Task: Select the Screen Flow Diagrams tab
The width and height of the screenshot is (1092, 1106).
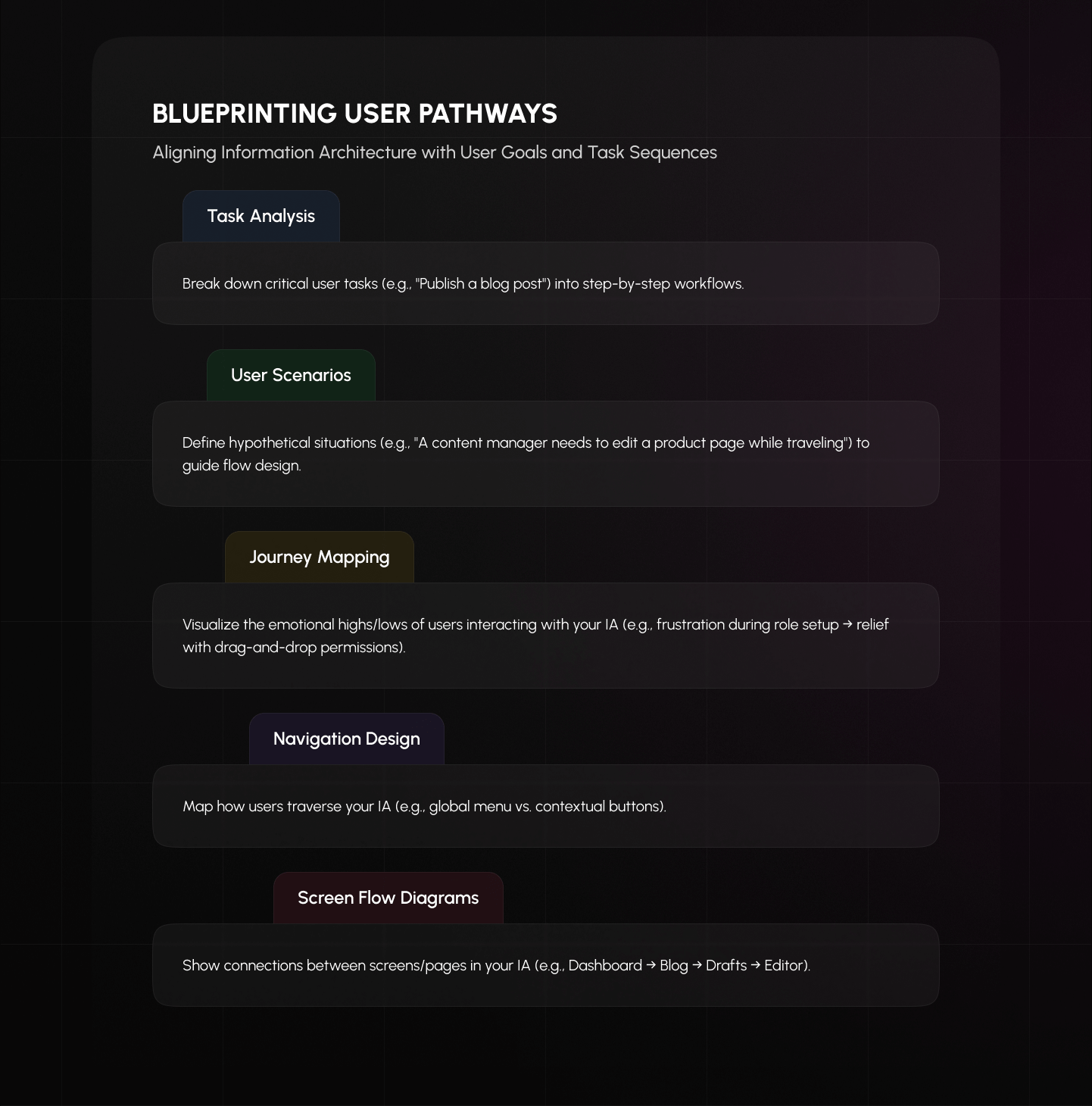Action: click(388, 898)
